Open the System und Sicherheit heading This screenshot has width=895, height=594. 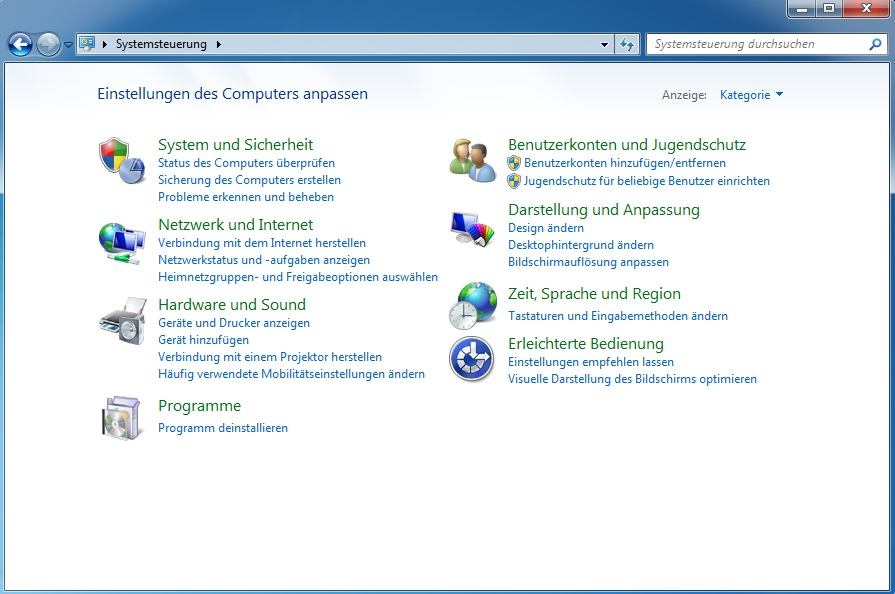(x=235, y=144)
